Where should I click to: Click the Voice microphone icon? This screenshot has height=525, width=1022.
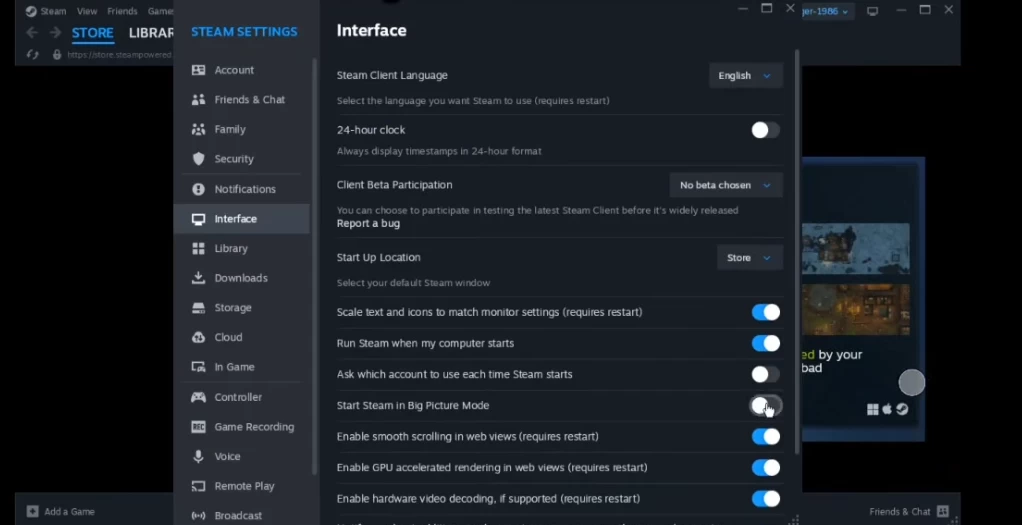click(x=198, y=456)
